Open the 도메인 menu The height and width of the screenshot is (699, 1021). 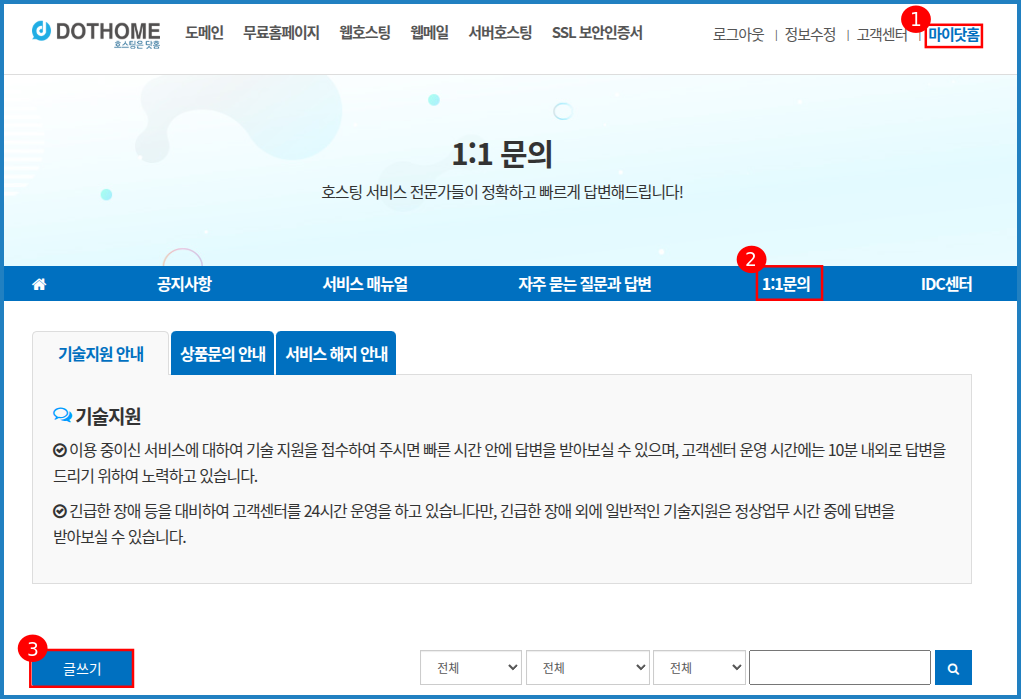pos(204,33)
